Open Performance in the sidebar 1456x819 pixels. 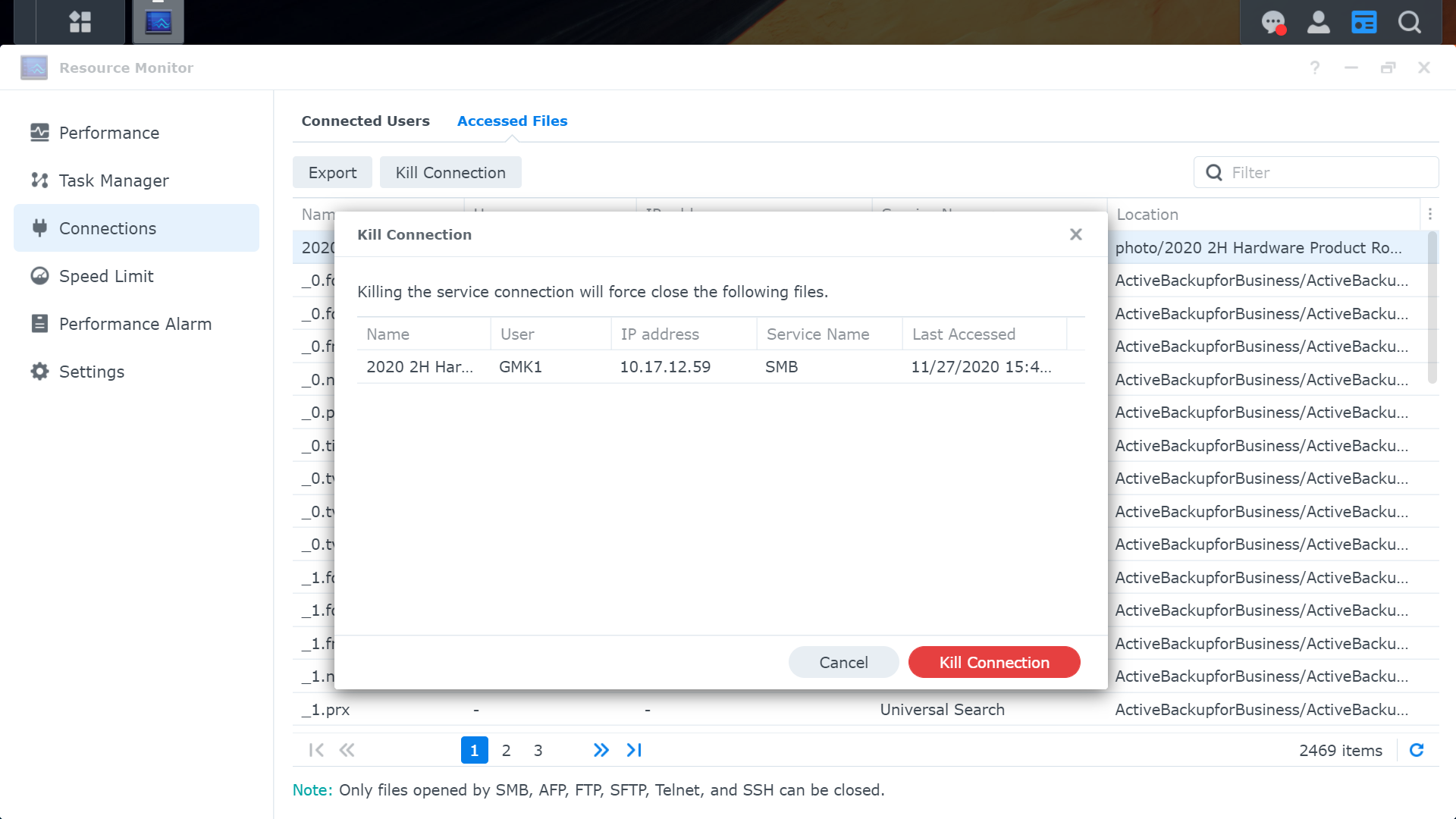(109, 133)
